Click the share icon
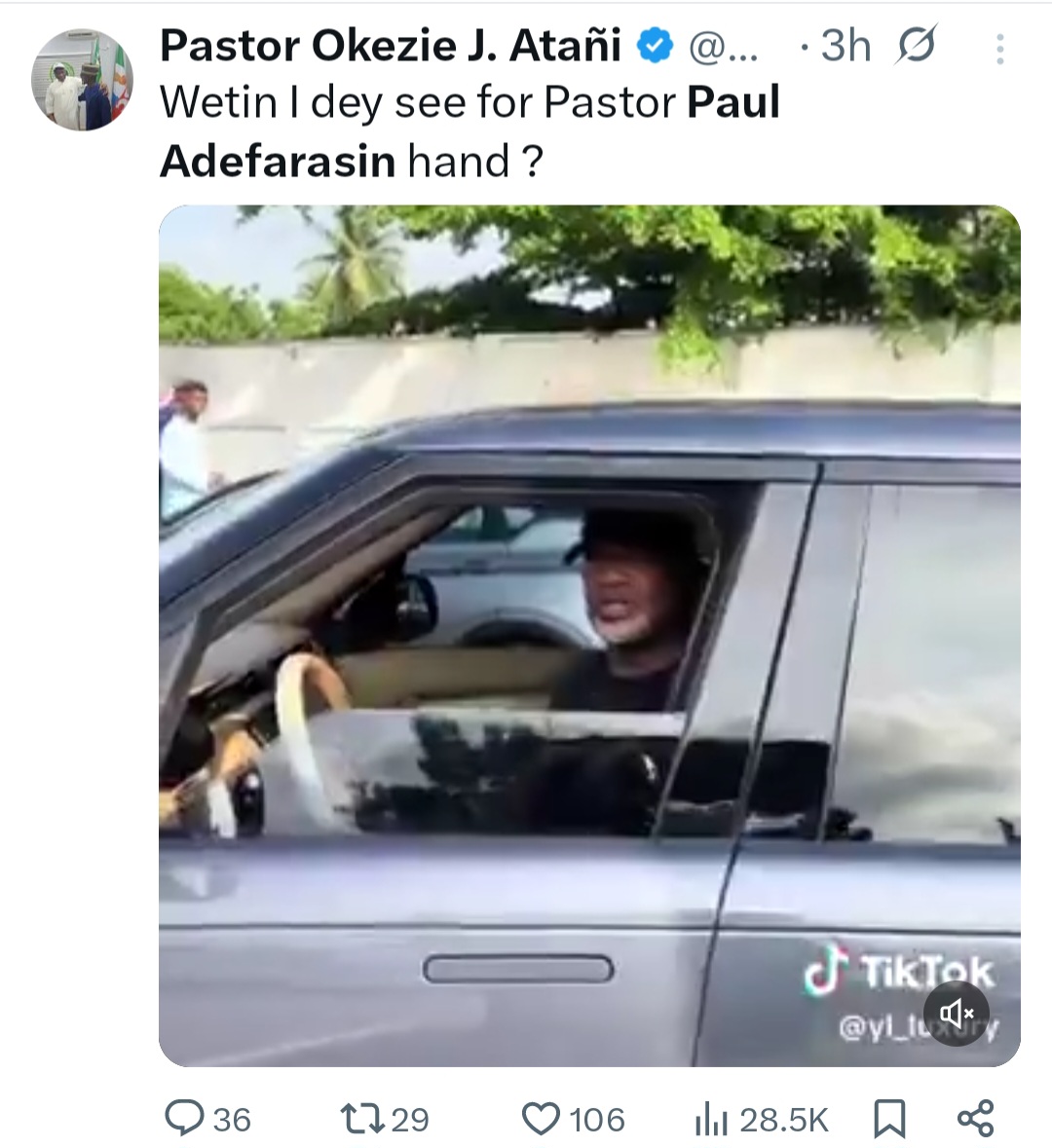This screenshot has width=1052, height=1148. [975, 1118]
